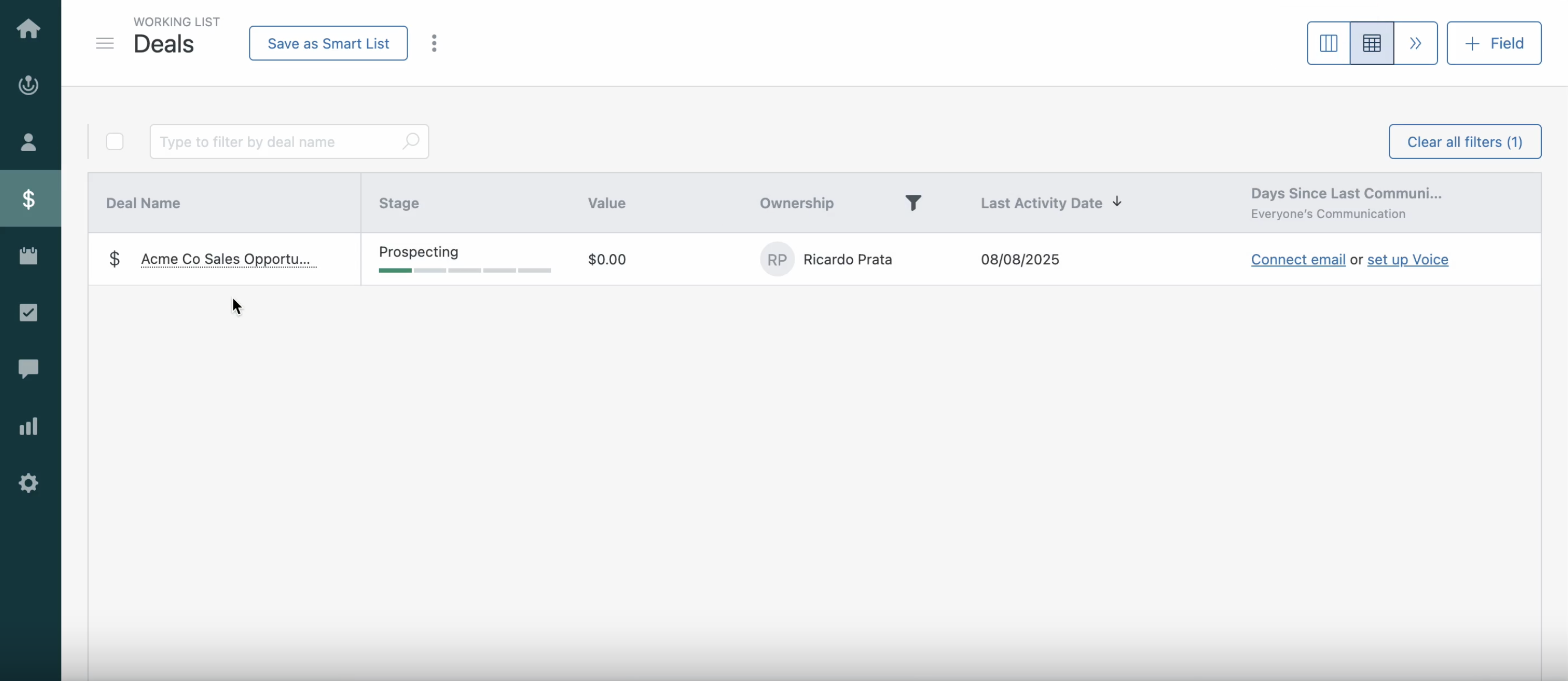1568x681 pixels.
Task: Open Contacts person icon in sidebar
Action: (x=28, y=142)
